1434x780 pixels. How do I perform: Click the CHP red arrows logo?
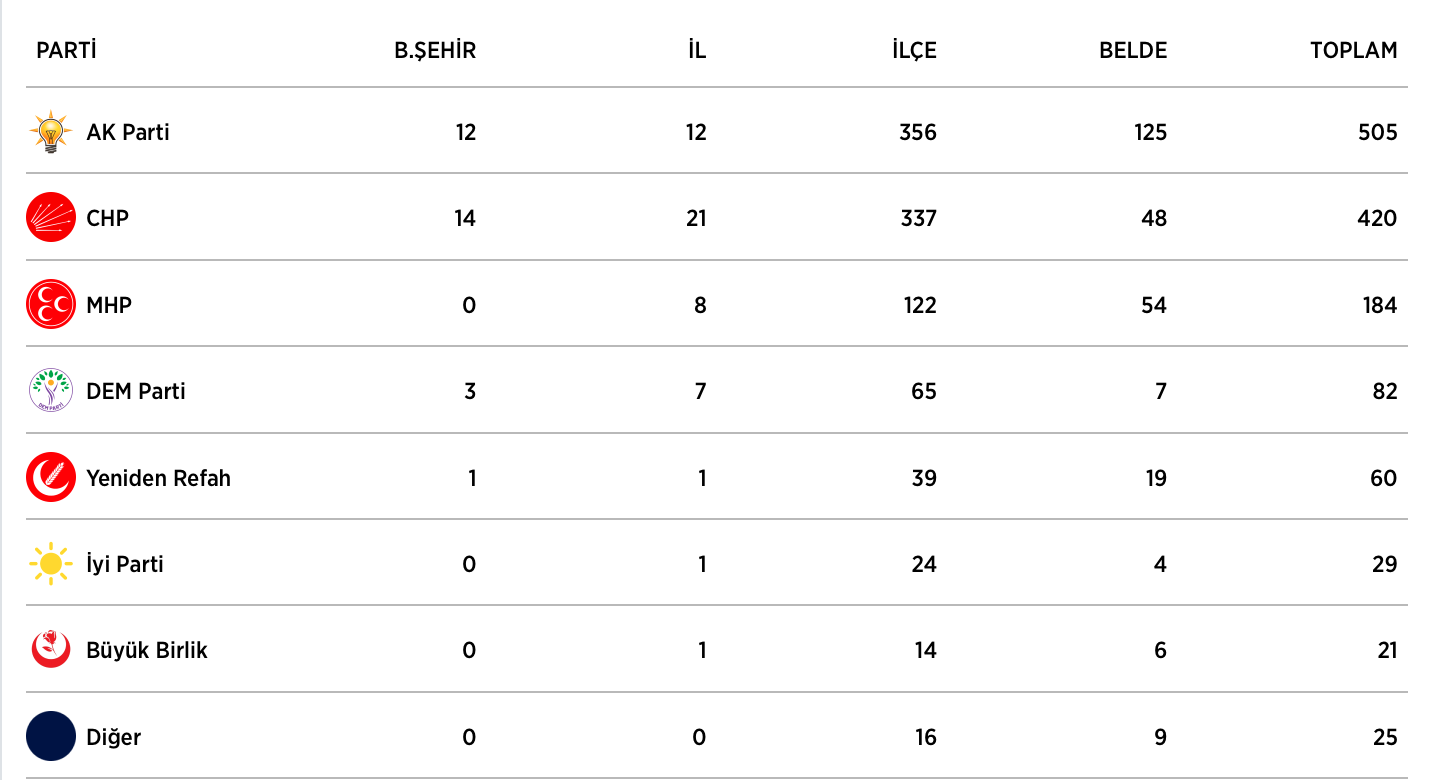point(51,218)
